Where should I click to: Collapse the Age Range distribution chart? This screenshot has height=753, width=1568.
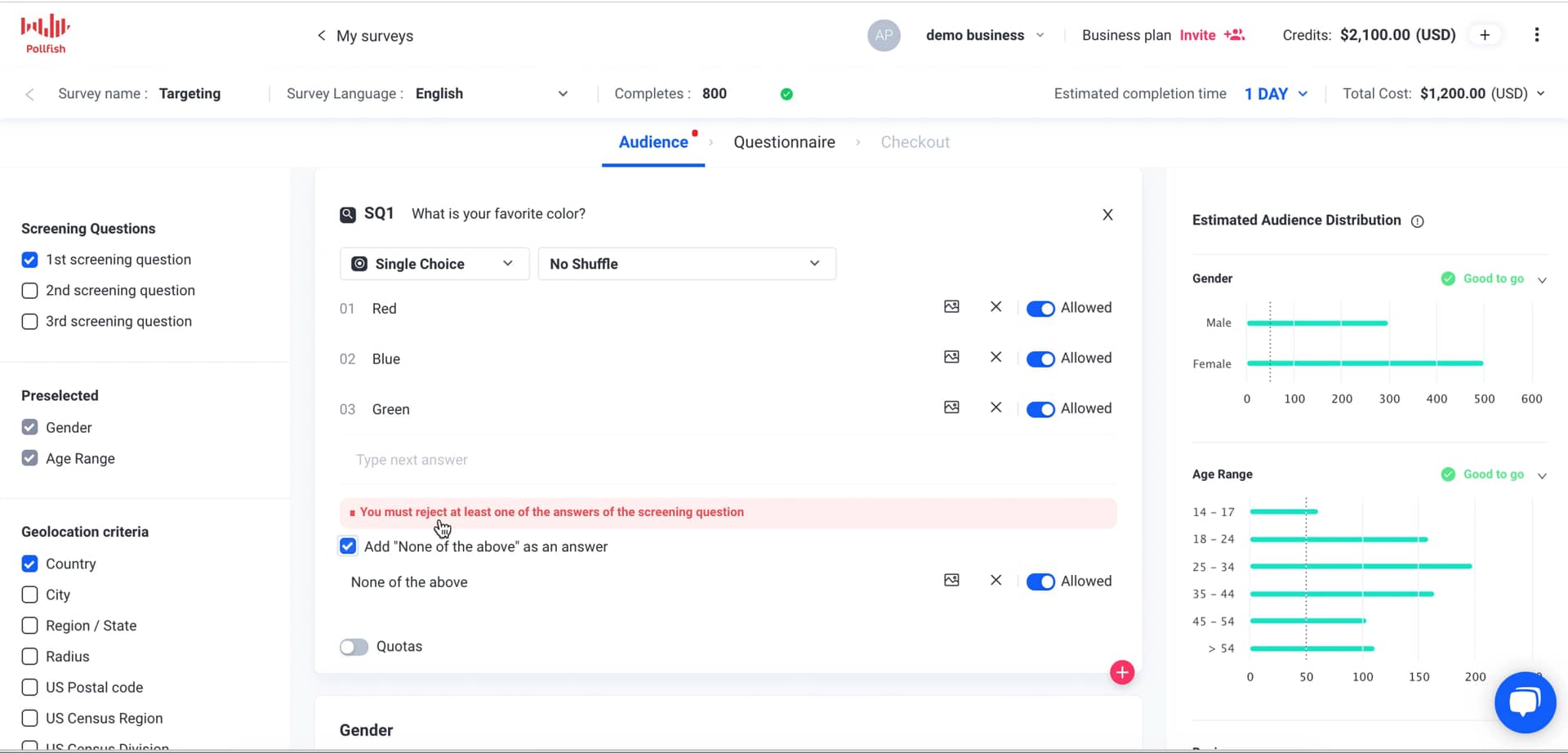[x=1542, y=475]
